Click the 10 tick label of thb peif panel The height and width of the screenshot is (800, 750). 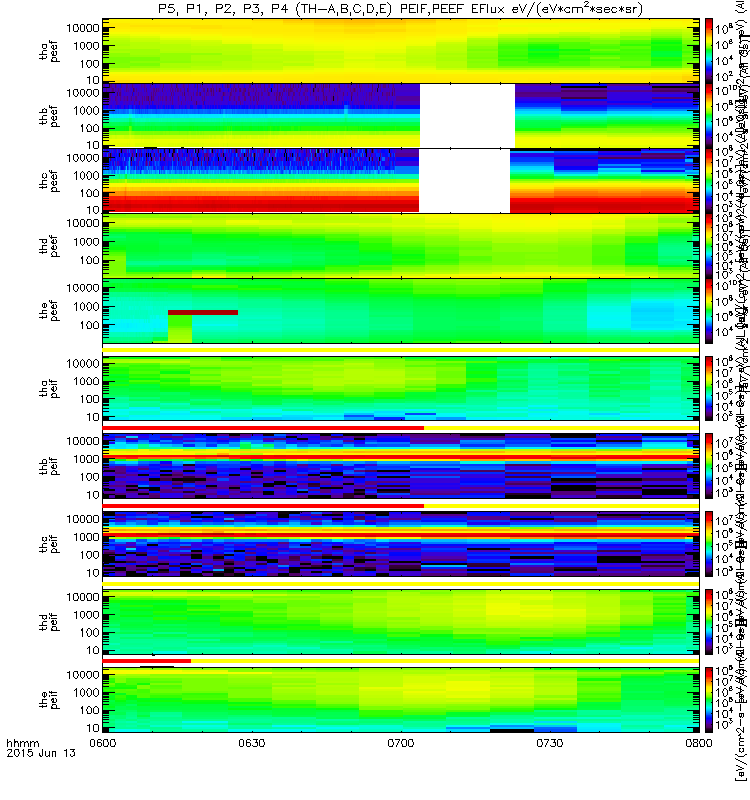(93, 494)
